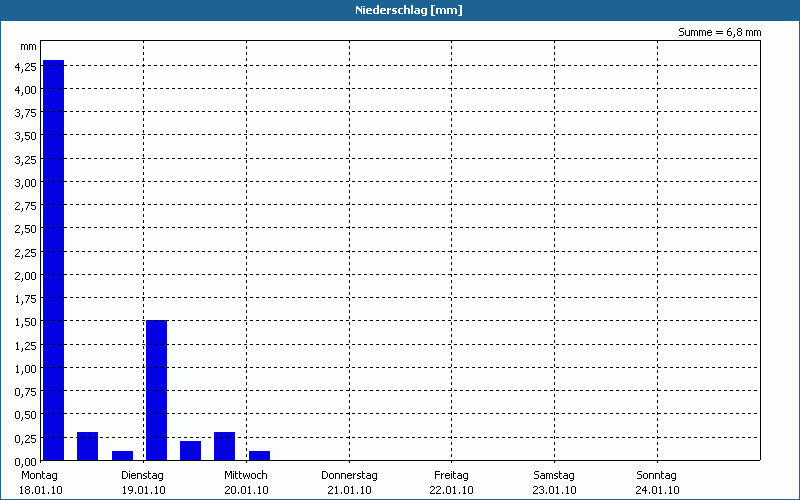Click the Niederschlag [mm] chart title
This screenshot has height=500, width=800.
coord(409,10)
